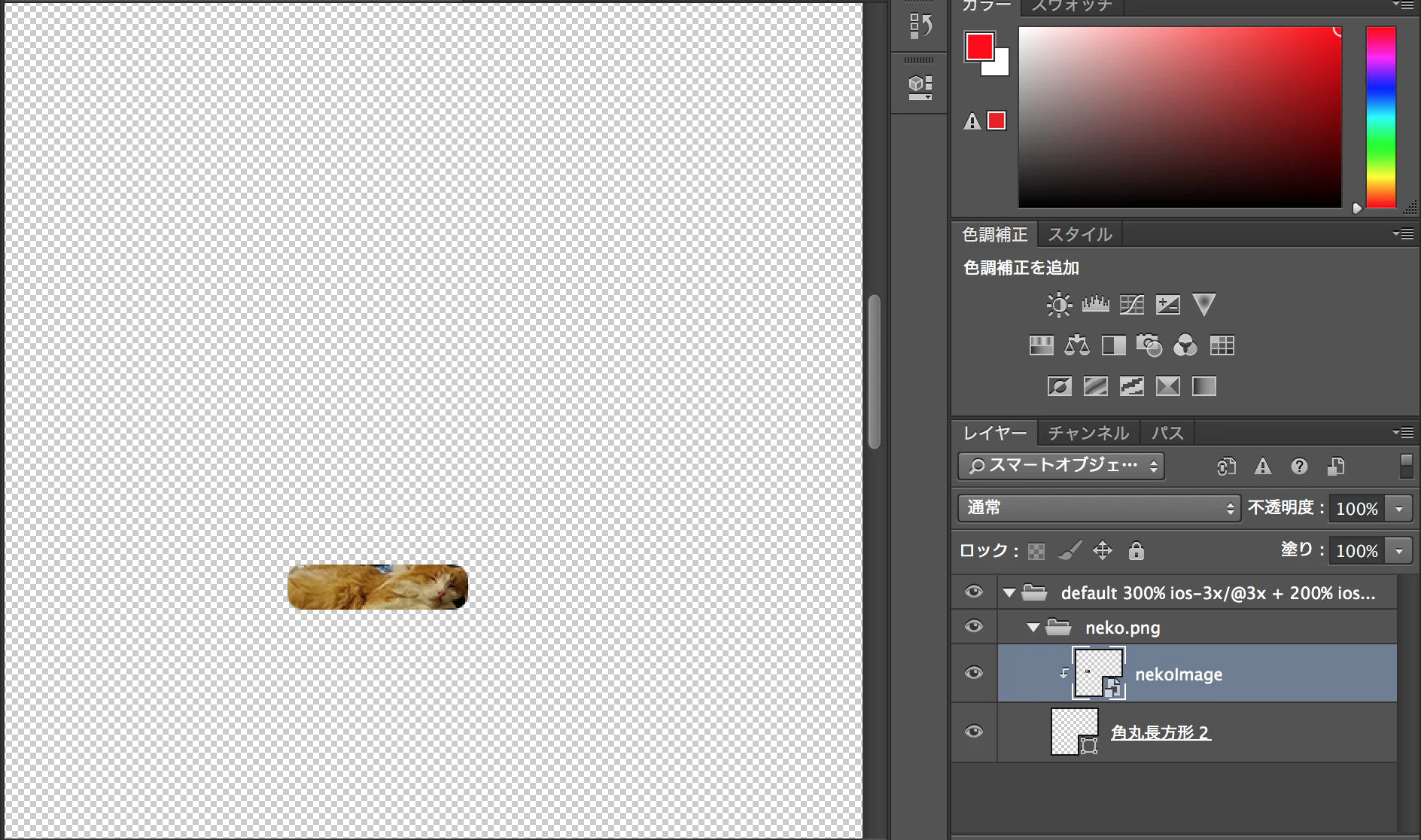Click the rainbow hue slider strip
The image size is (1421, 840).
(x=1381, y=117)
